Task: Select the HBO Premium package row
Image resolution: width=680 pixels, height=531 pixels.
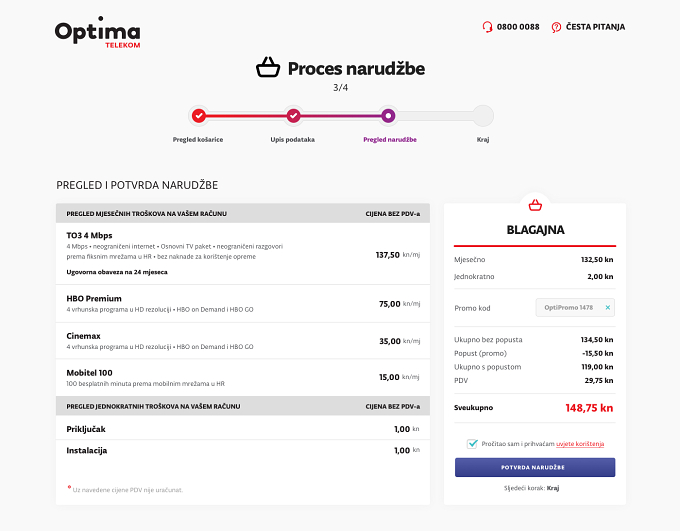Action: (x=243, y=304)
